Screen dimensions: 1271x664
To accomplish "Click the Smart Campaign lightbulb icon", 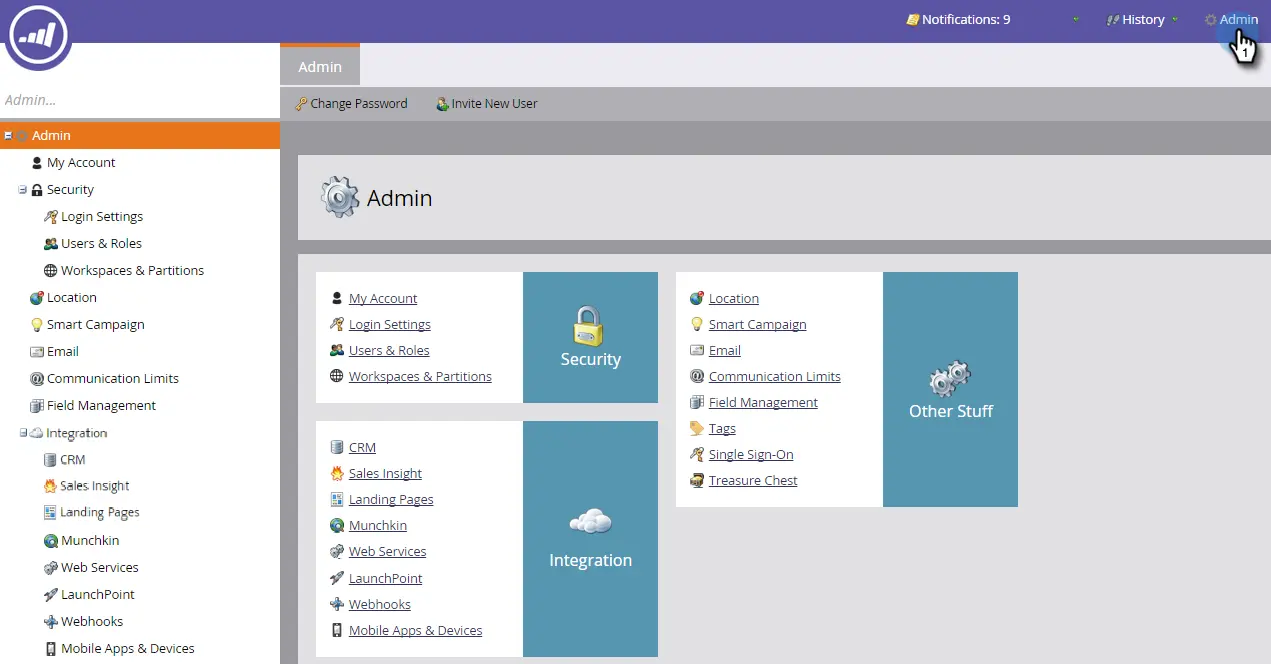I will [37, 324].
